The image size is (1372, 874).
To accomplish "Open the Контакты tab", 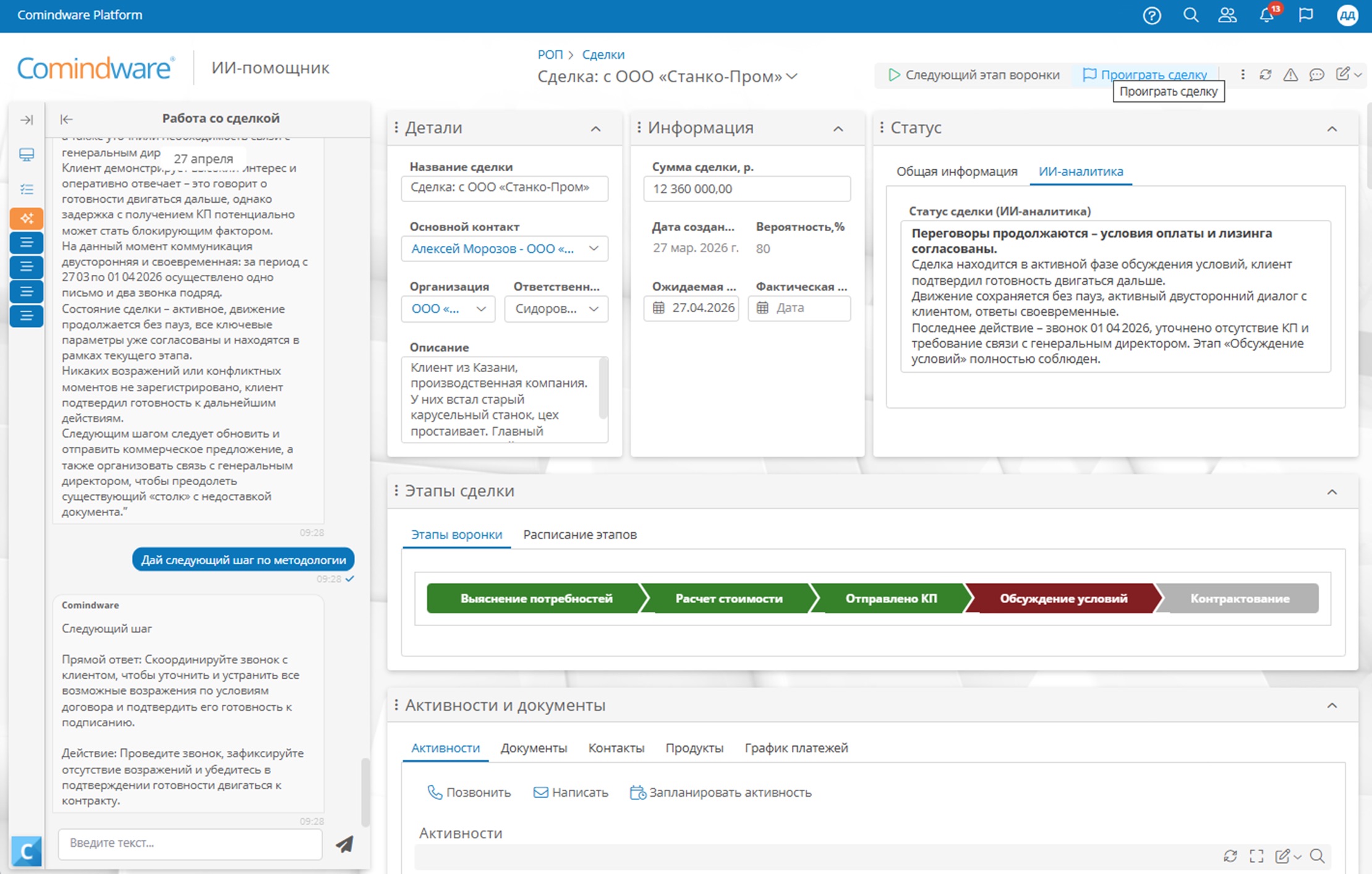I will click(x=616, y=748).
